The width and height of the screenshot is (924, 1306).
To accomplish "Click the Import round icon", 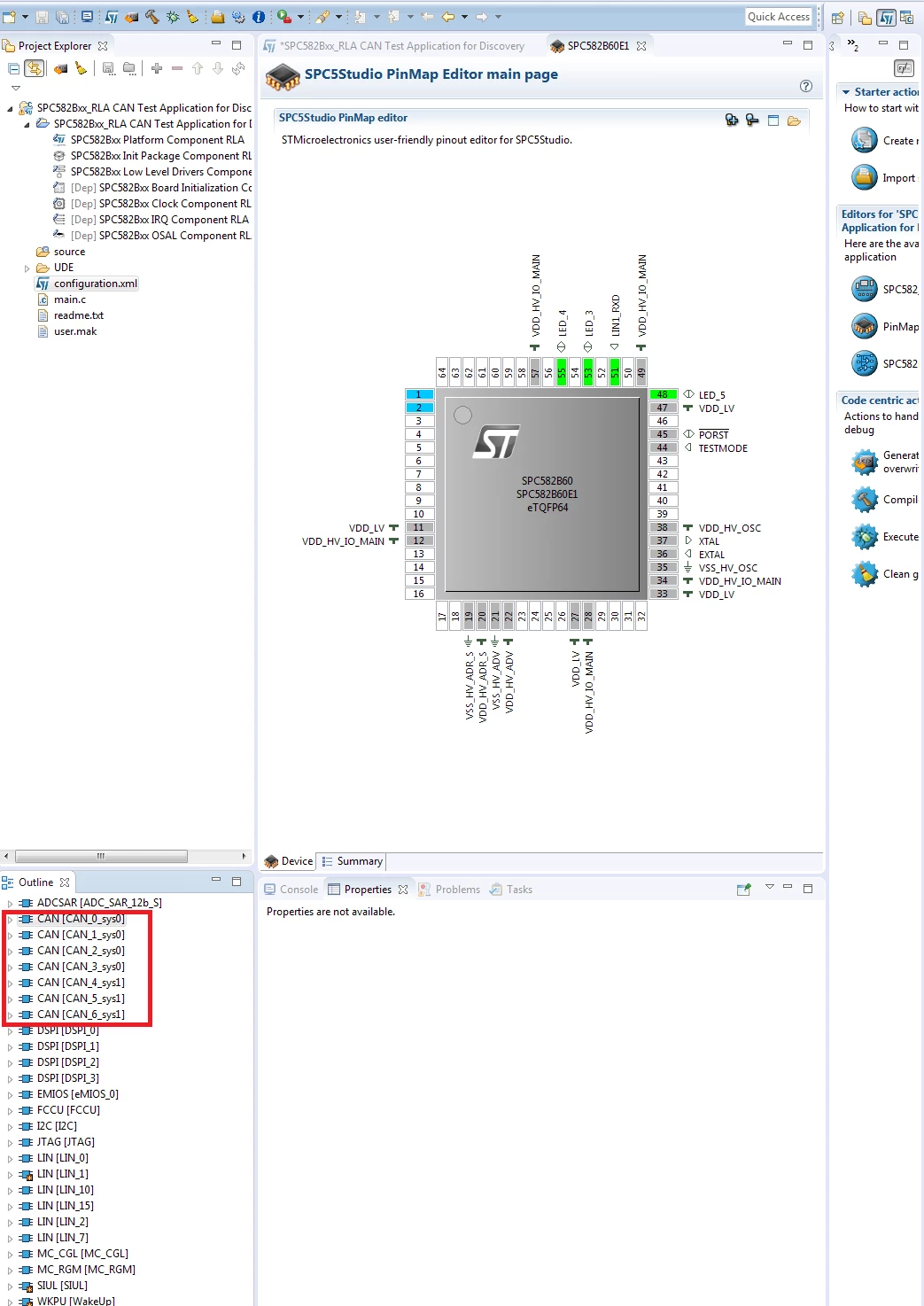I will tap(865, 177).
